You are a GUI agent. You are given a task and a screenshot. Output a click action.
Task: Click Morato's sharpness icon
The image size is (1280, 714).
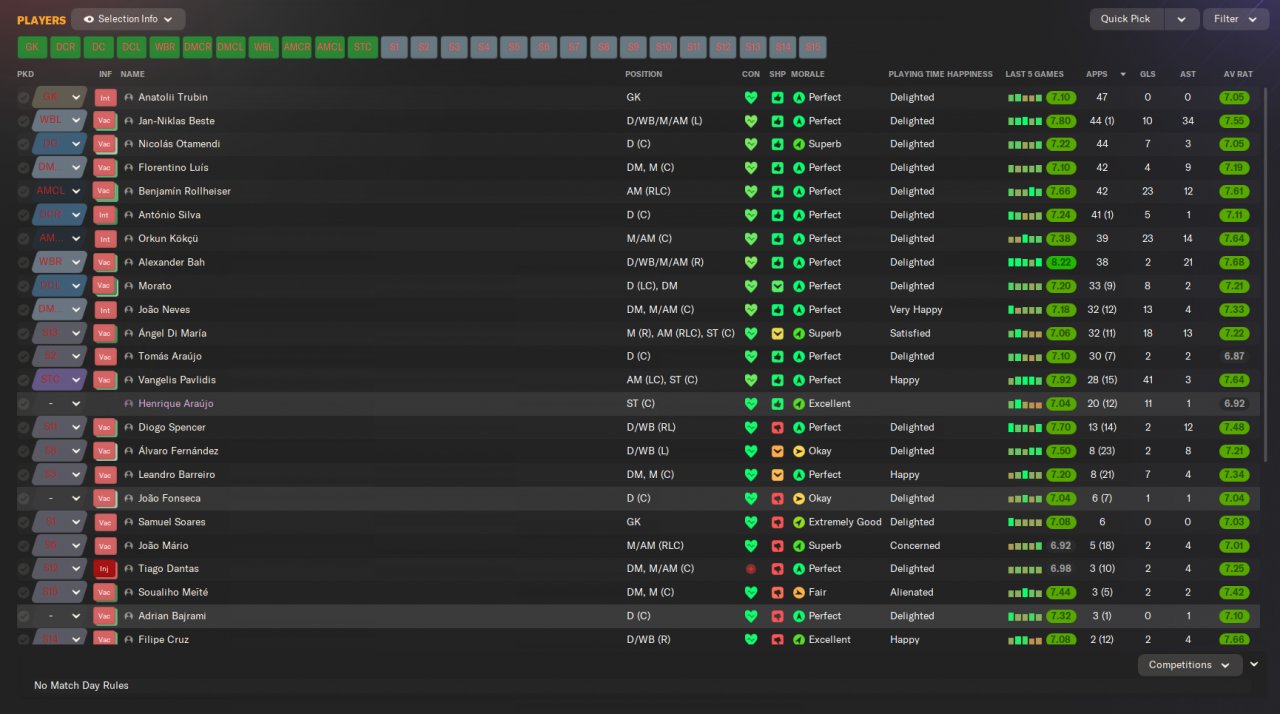[x=777, y=286]
